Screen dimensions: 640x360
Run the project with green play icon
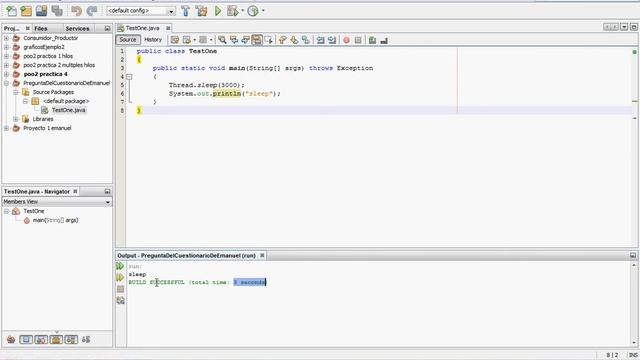pos(218,11)
